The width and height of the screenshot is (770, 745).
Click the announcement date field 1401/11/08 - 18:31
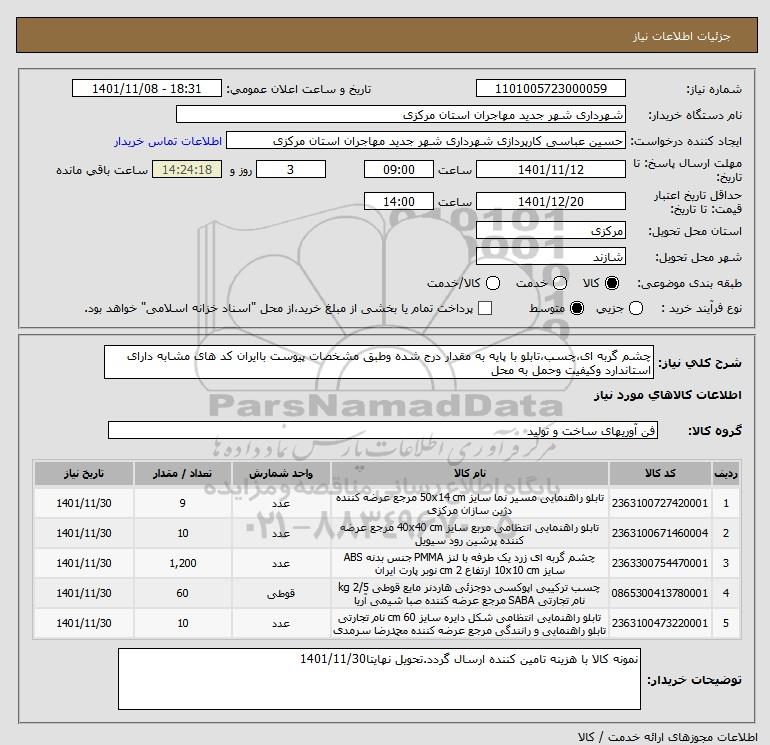147,88
